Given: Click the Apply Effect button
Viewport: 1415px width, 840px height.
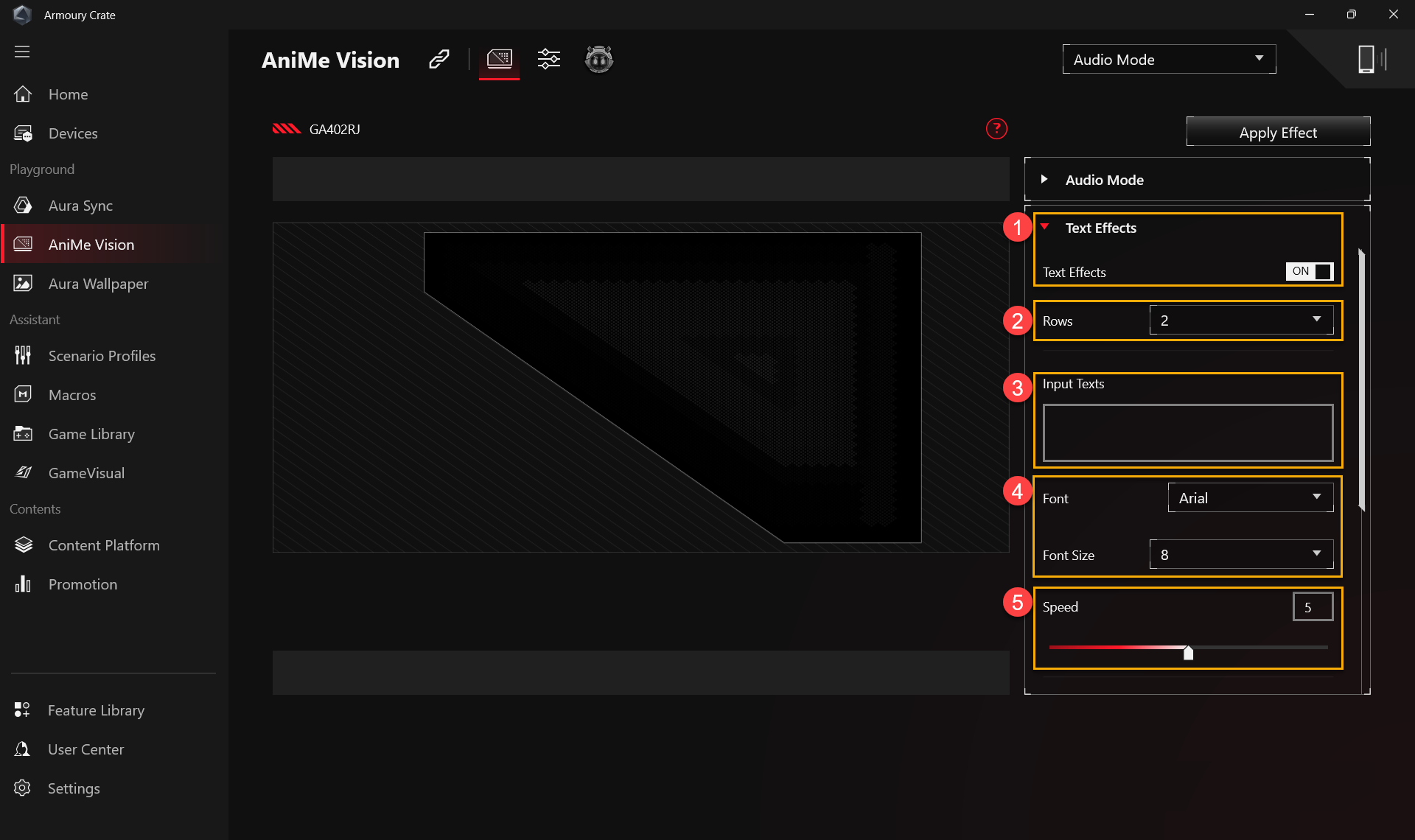Looking at the screenshot, I should [1278, 133].
